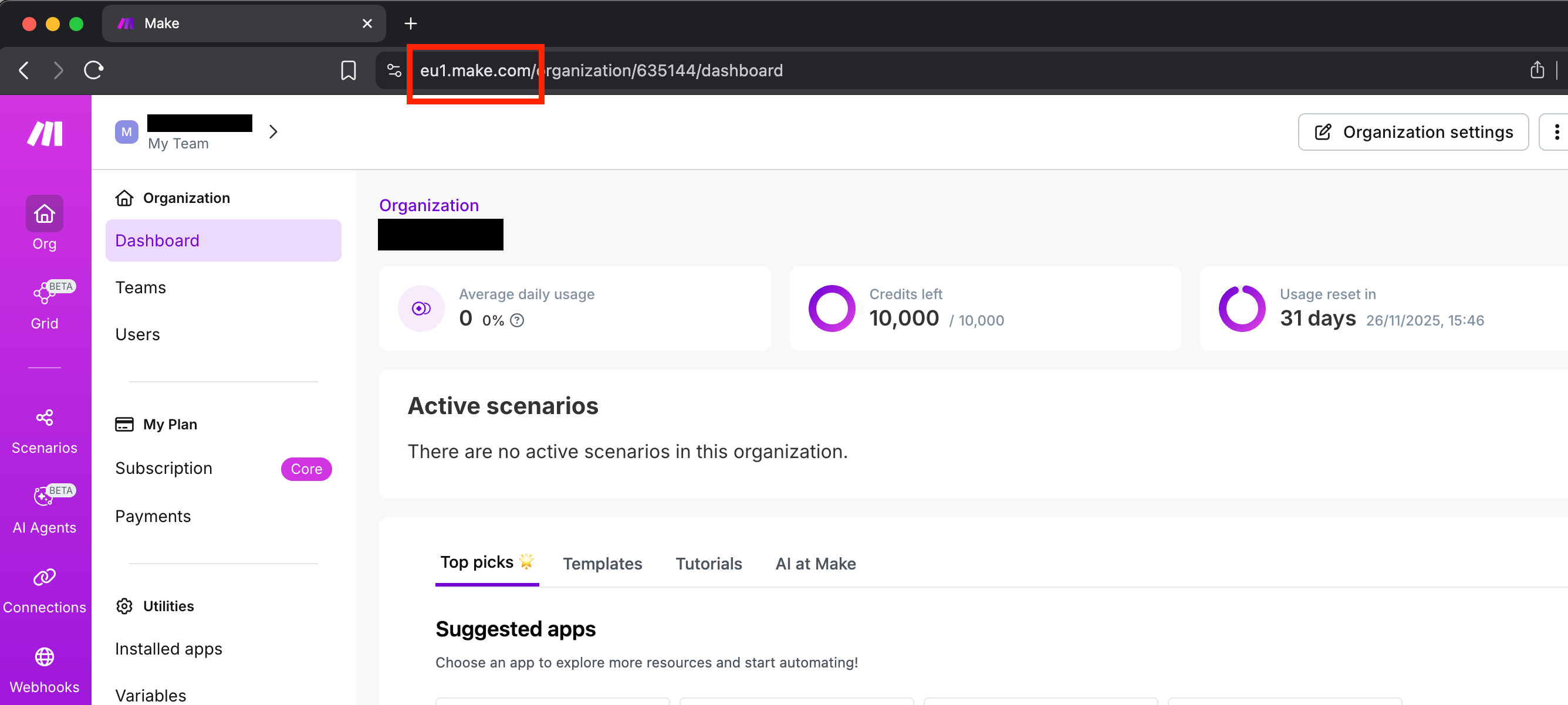Click the browser back arrow
The width and height of the screenshot is (1568, 705).
tap(23, 70)
